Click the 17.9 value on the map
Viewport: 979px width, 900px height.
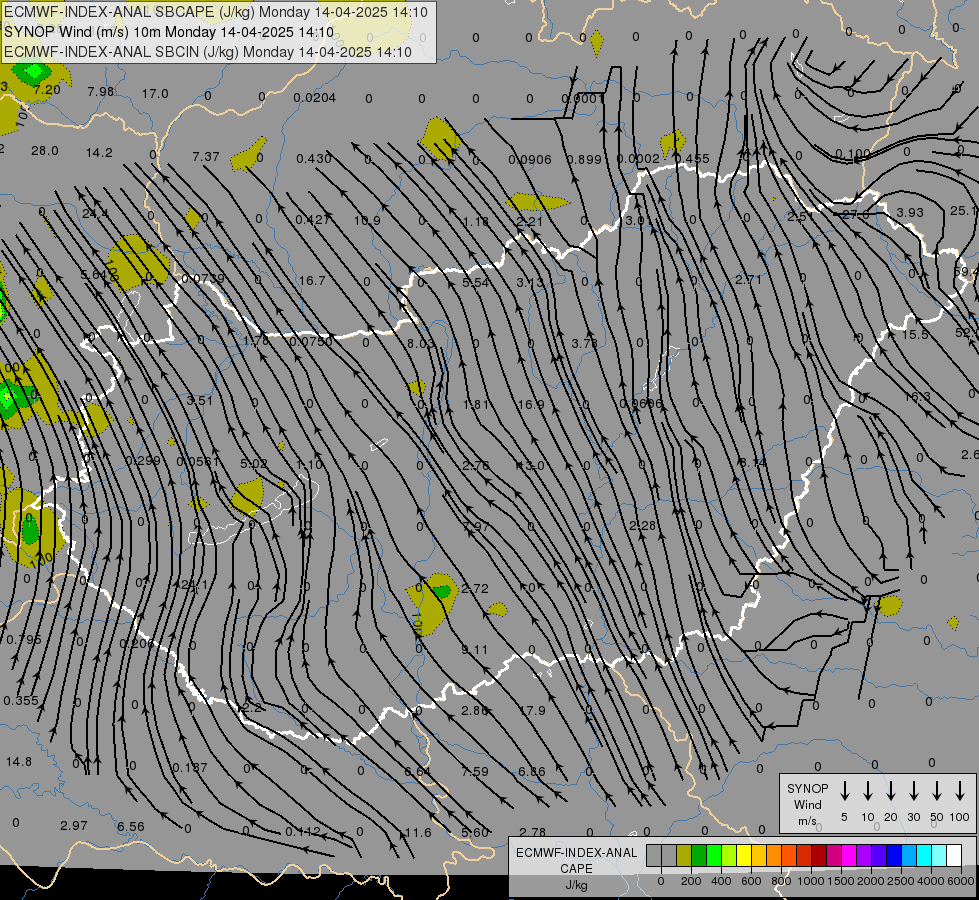(532, 711)
